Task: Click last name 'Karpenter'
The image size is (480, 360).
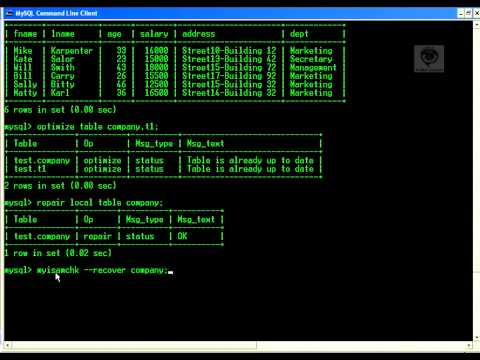Action: (x=72, y=51)
